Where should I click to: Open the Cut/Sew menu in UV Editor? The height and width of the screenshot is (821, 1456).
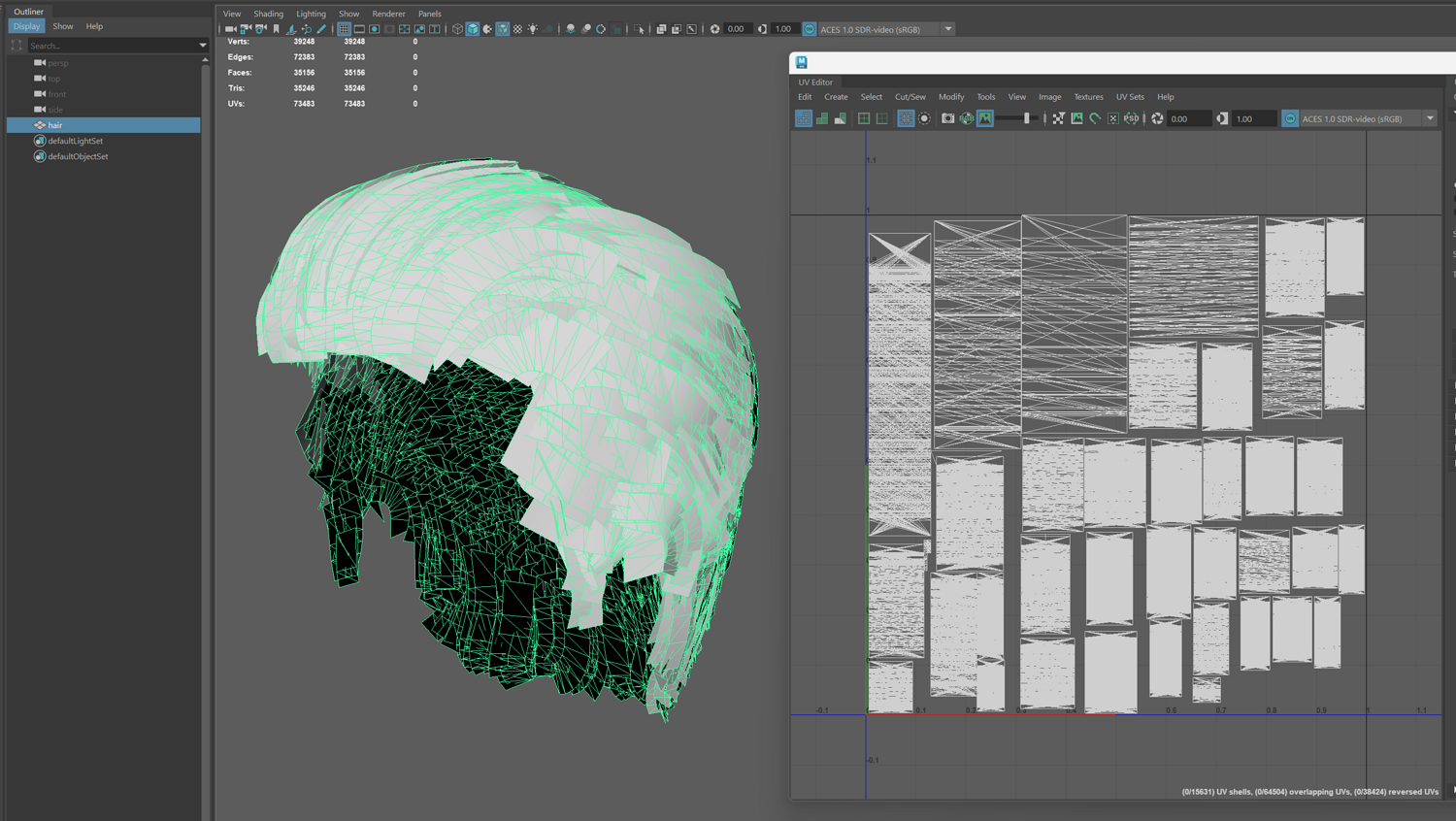click(x=910, y=97)
